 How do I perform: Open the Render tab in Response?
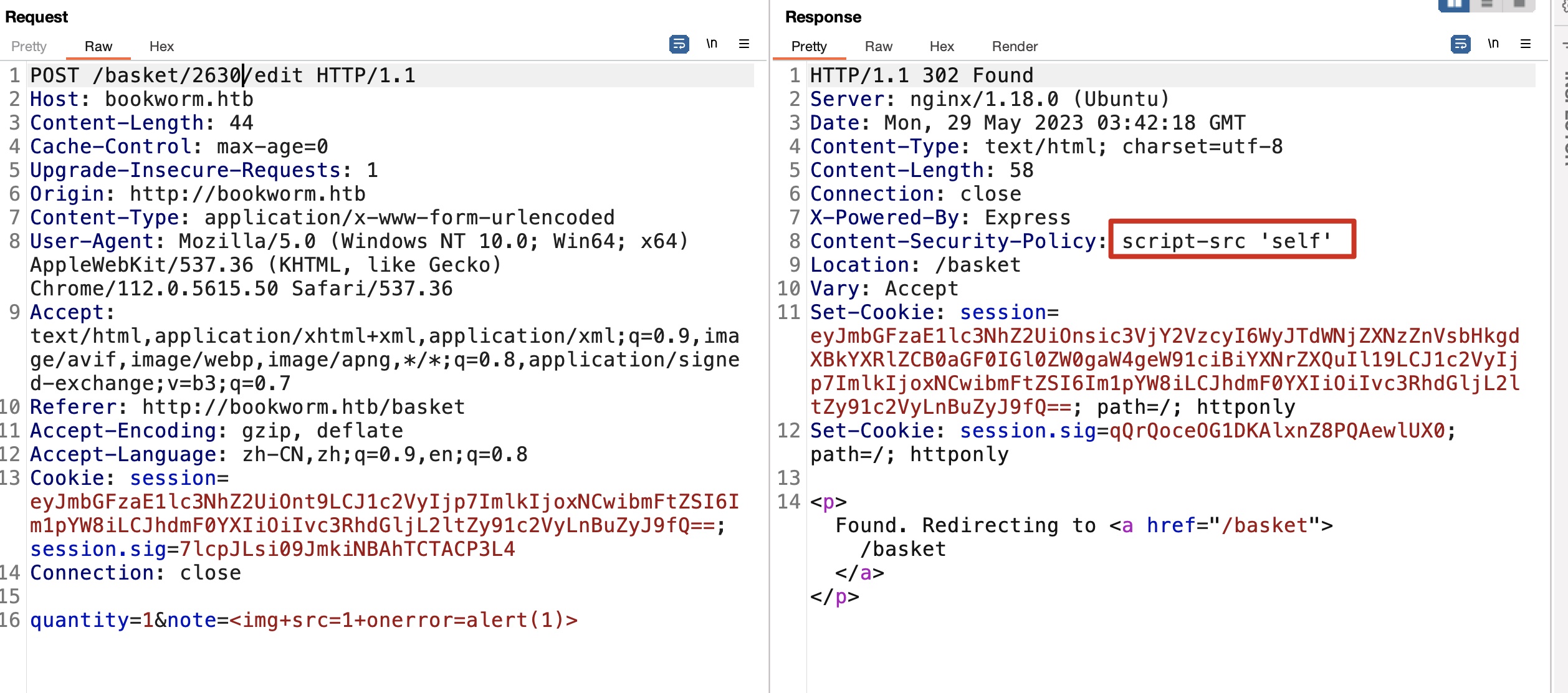point(1015,47)
